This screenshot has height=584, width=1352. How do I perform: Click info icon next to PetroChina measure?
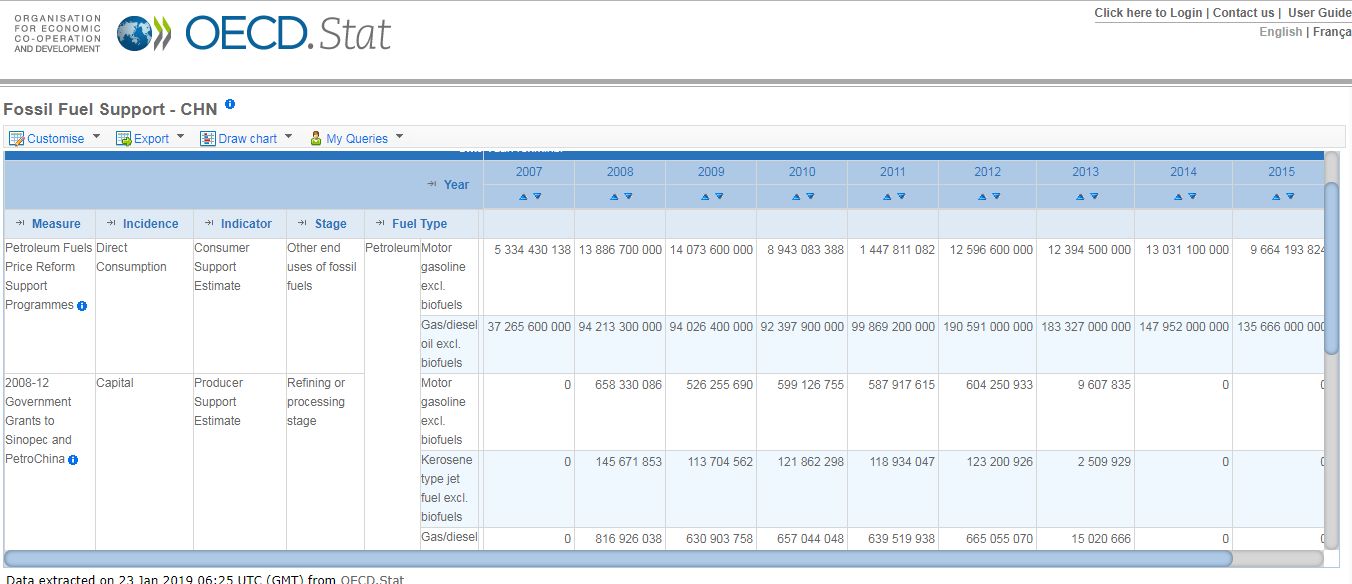[73, 460]
